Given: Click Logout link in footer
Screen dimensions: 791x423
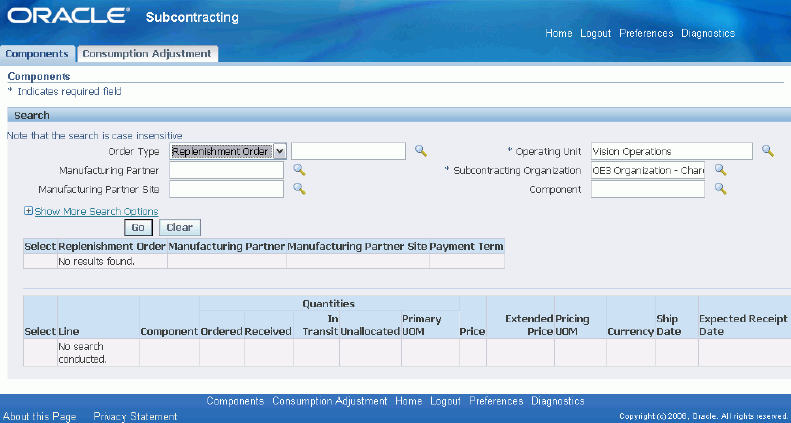Looking at the screenshot, I should click(x=445, y=401).
